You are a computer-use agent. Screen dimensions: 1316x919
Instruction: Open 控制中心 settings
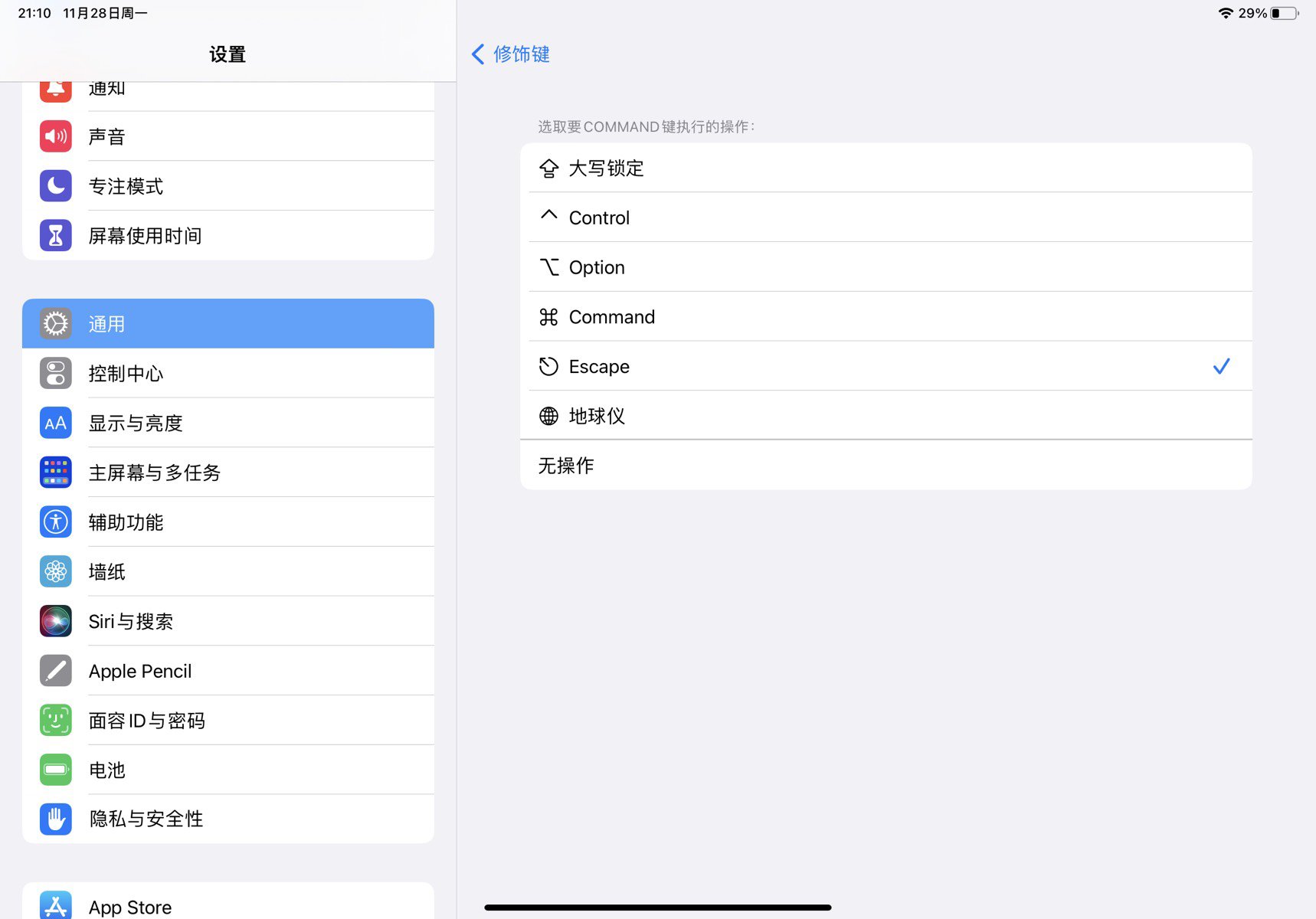228,374
